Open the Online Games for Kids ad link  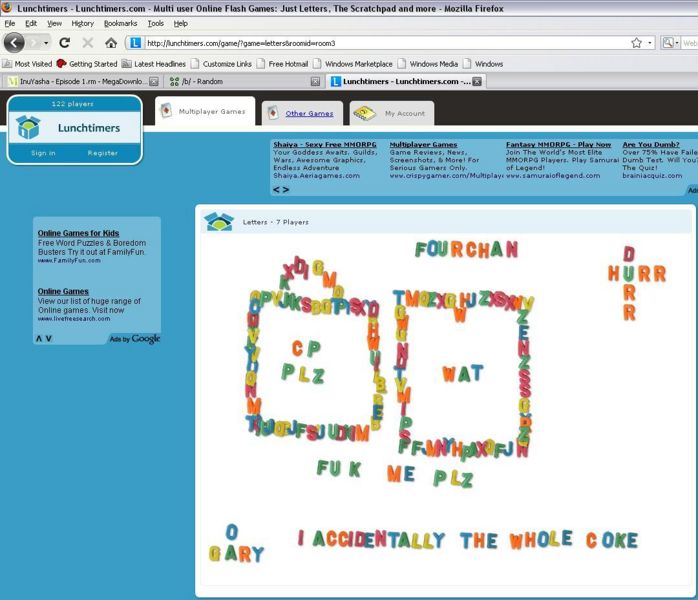(x=78, y=233)
